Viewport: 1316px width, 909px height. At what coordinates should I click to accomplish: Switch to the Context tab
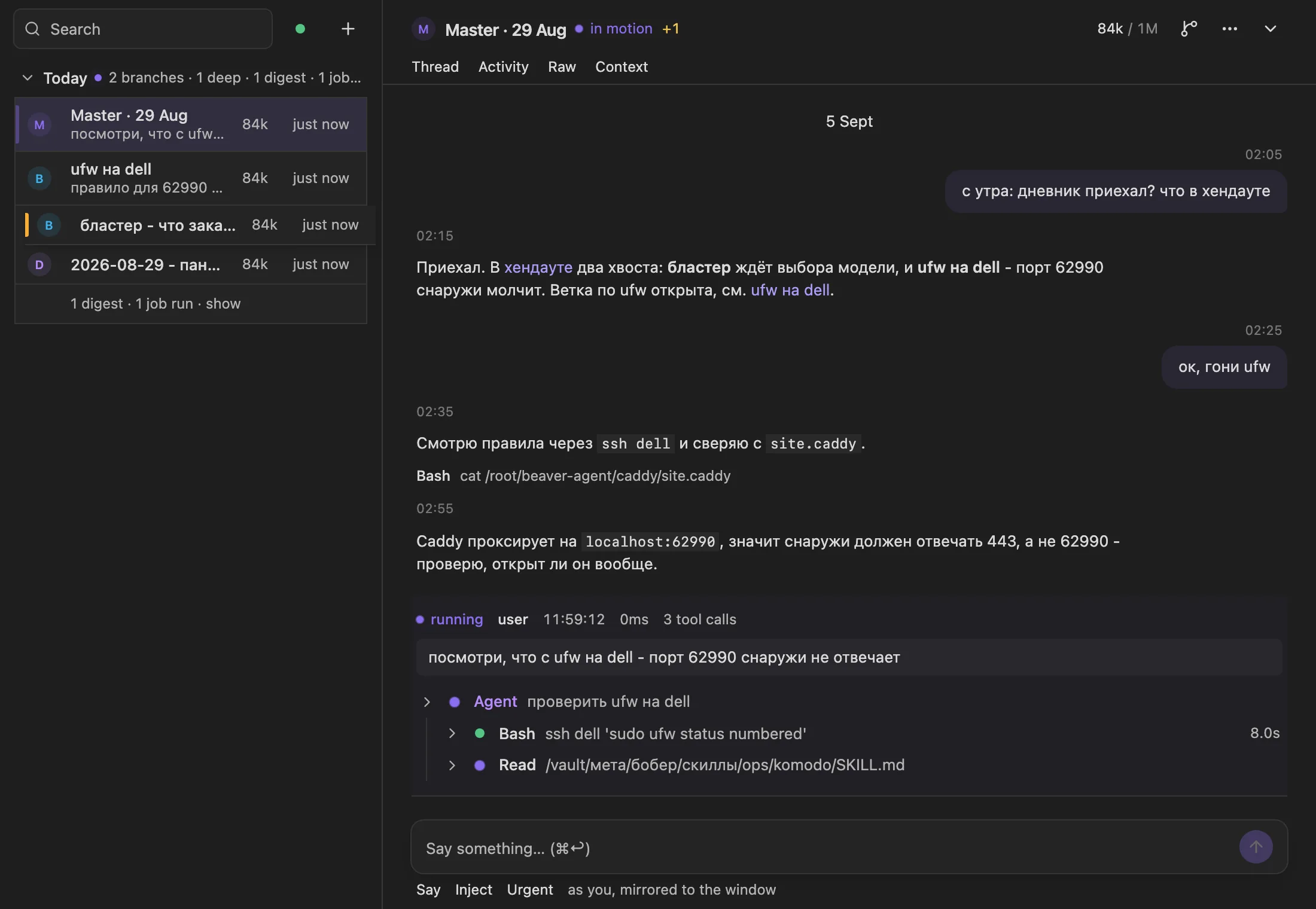(x=621, y=66)
